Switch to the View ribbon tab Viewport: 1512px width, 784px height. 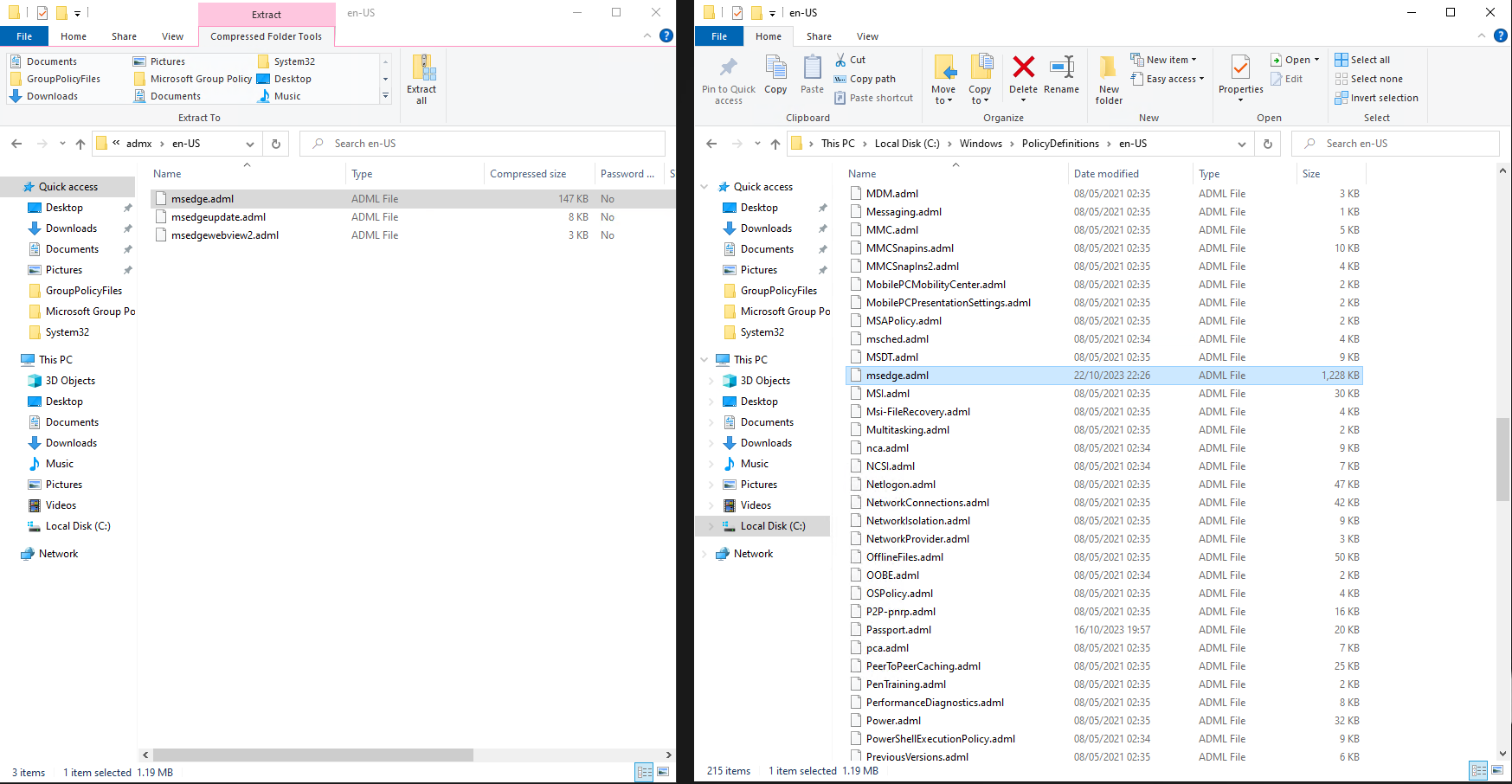point(867,36)
